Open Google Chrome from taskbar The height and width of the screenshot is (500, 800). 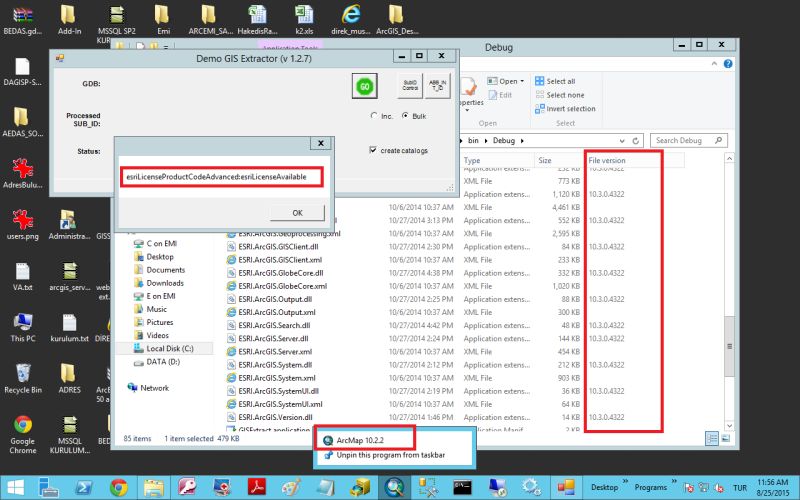118,488
